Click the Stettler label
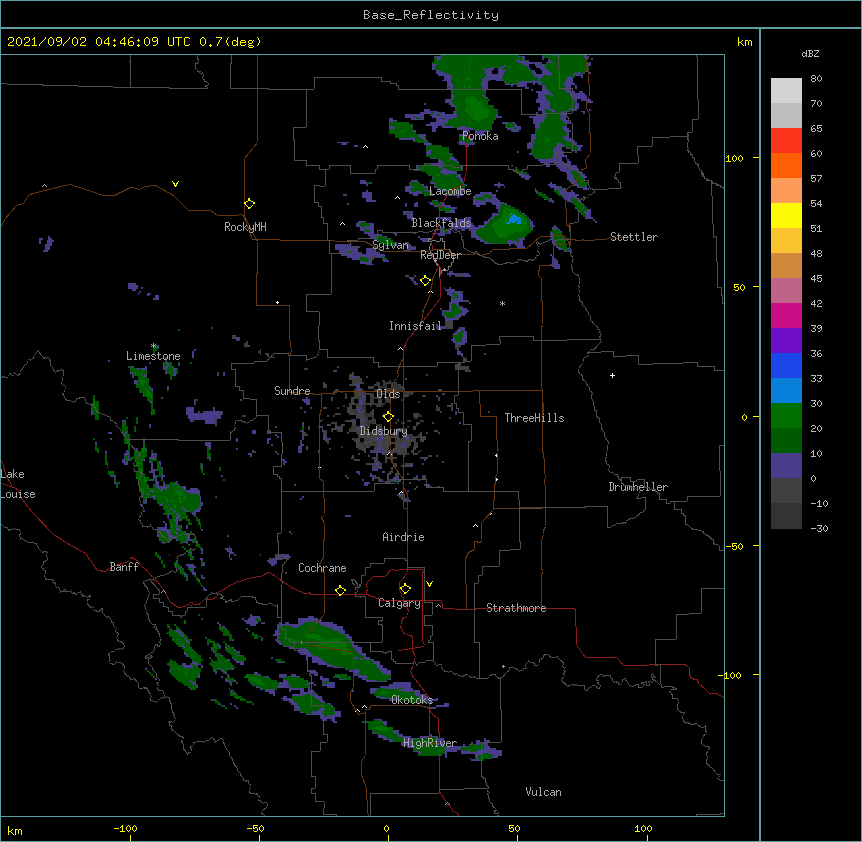 [634, 237]
